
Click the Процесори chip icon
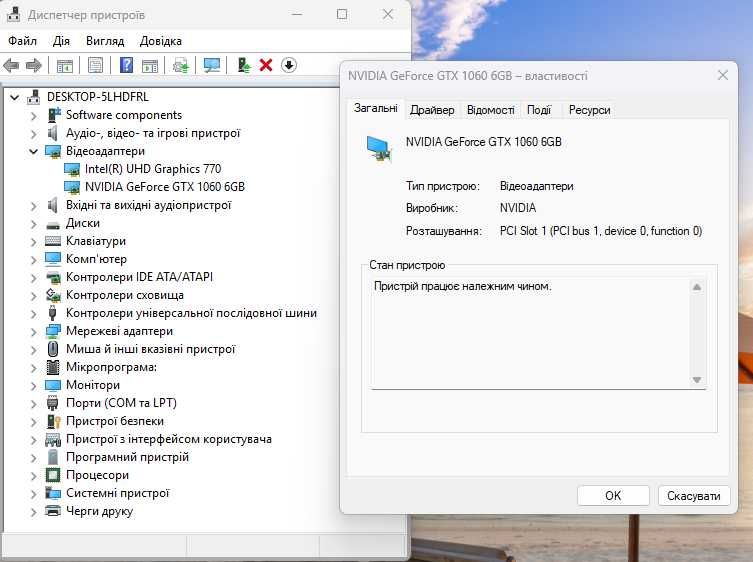[53, 475]
